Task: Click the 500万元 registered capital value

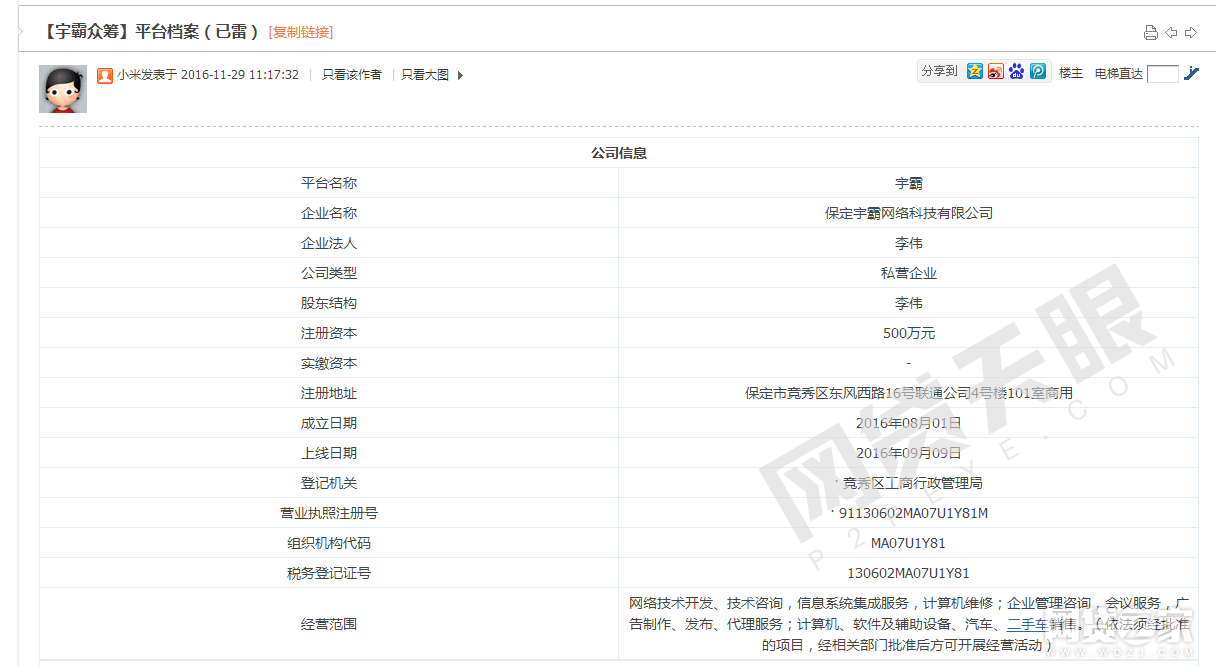Action: click(909, 333)
